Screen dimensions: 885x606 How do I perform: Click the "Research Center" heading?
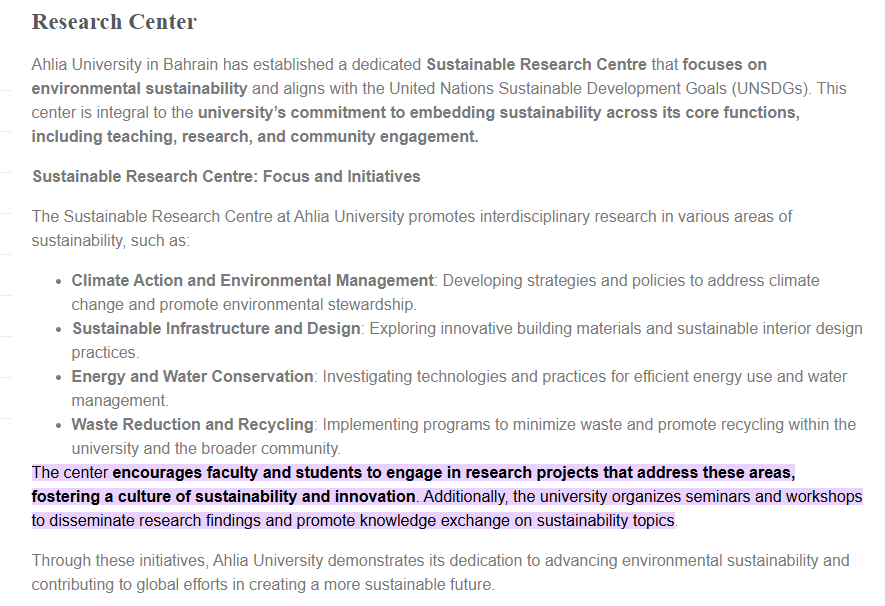[114, 22]
